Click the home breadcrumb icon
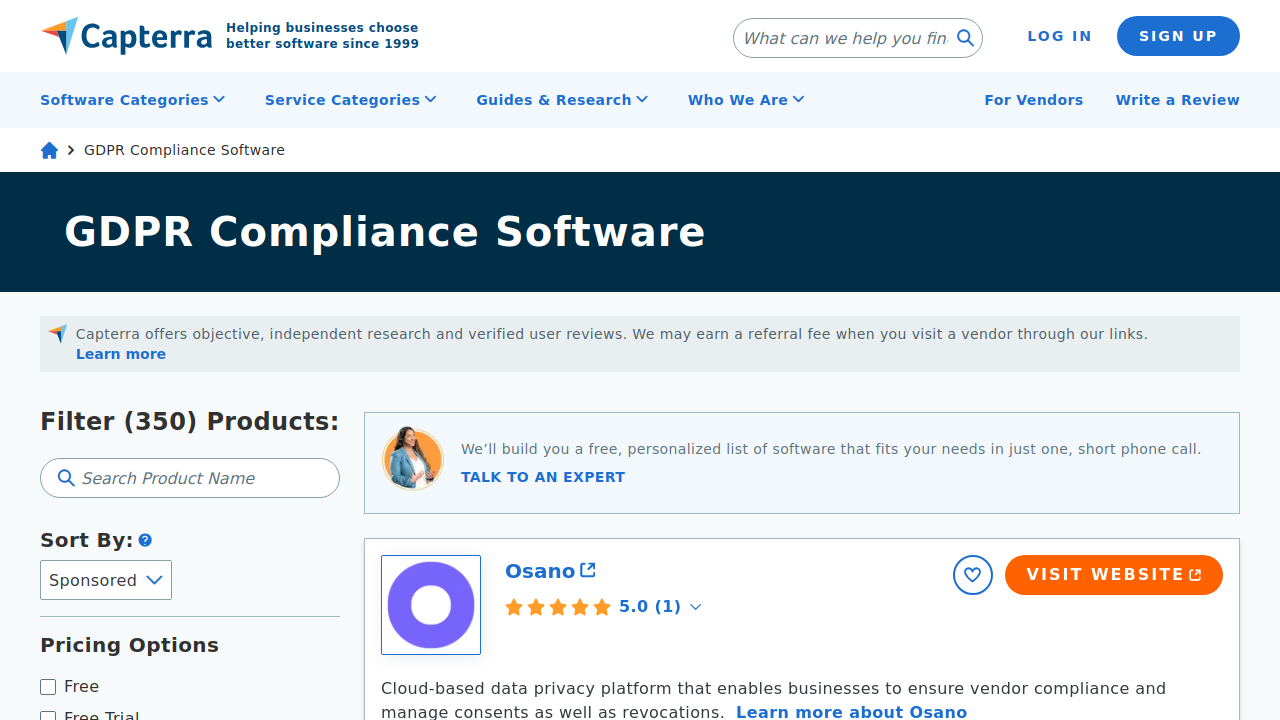The width and height of the screenshot is (1280, 720). click(49, 150)
